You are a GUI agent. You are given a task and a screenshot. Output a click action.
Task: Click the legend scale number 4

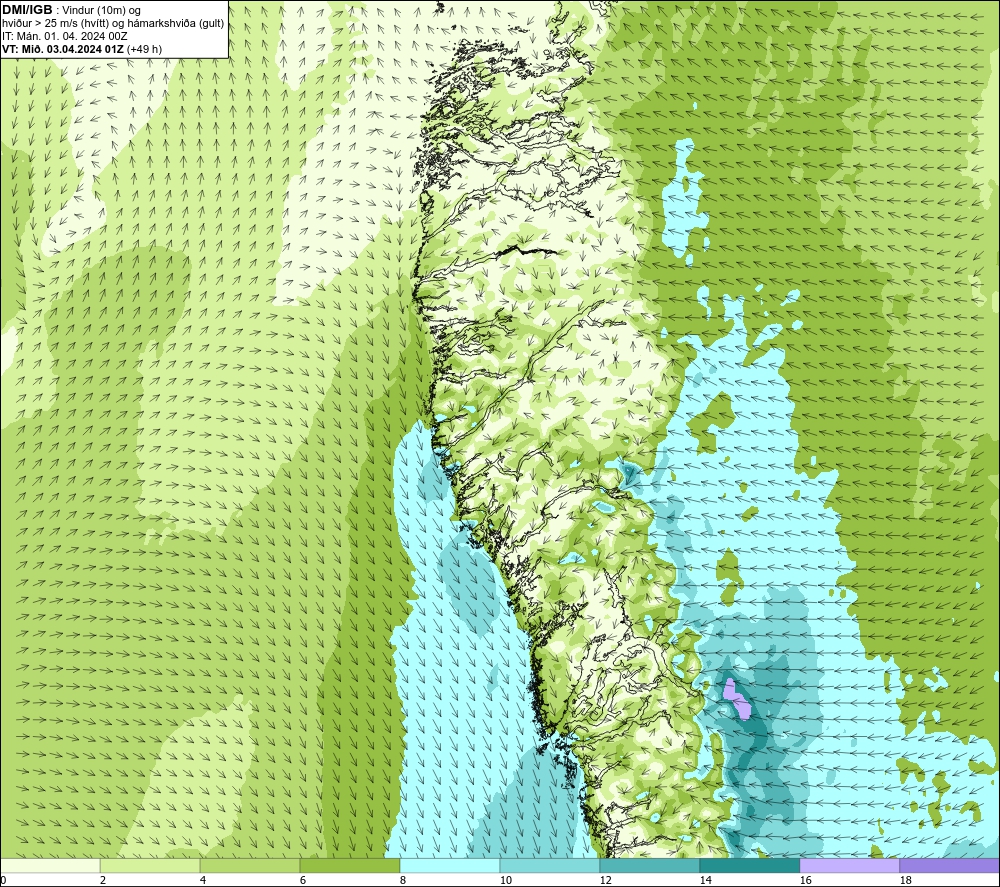pyautogui.click(x=203, y=881)
